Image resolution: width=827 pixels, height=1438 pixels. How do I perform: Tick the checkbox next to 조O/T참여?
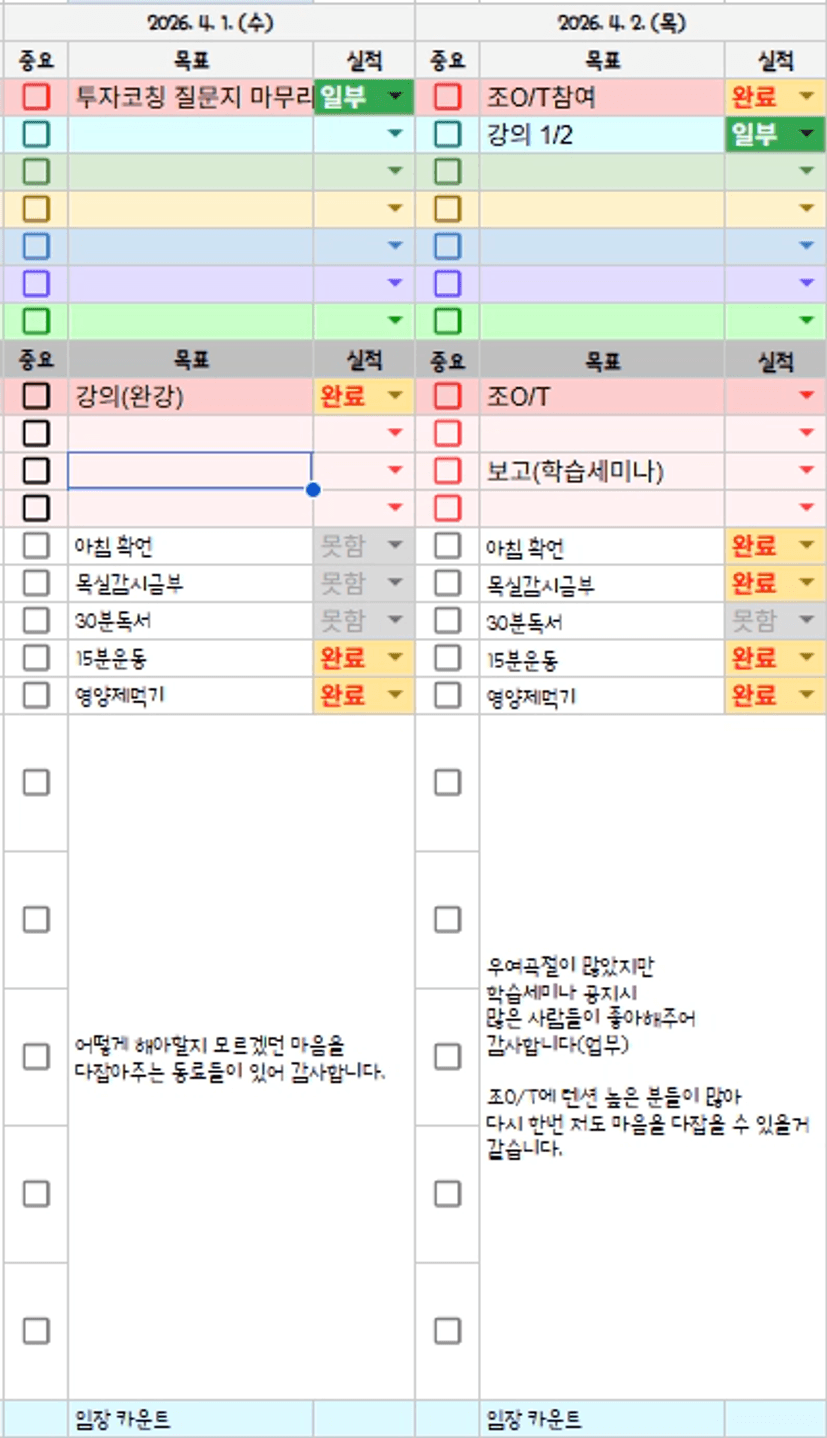[x=447, y=97]
